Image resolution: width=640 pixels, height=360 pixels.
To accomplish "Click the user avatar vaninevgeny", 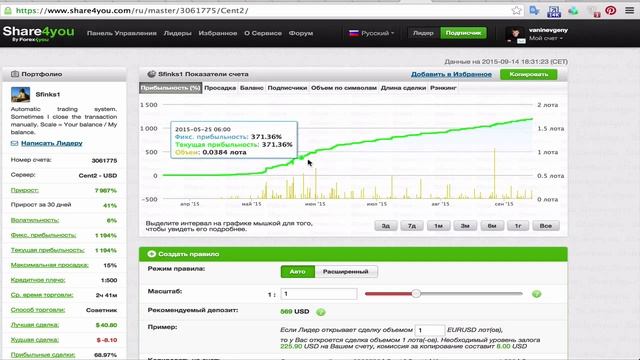I will pyautogui.click(x=515, y=35).
